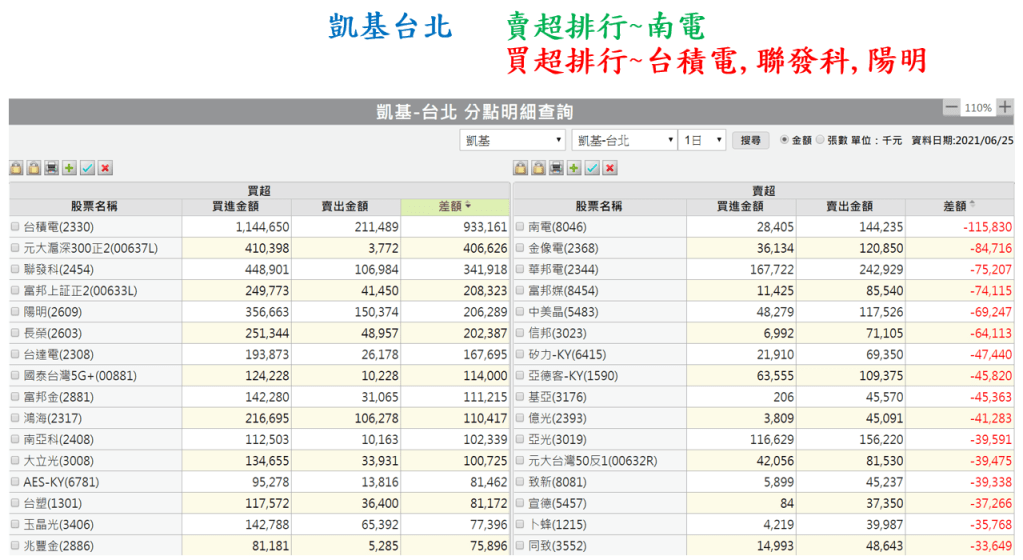Tick the checkbox for 南電(8046)

(x=520, y=228)
